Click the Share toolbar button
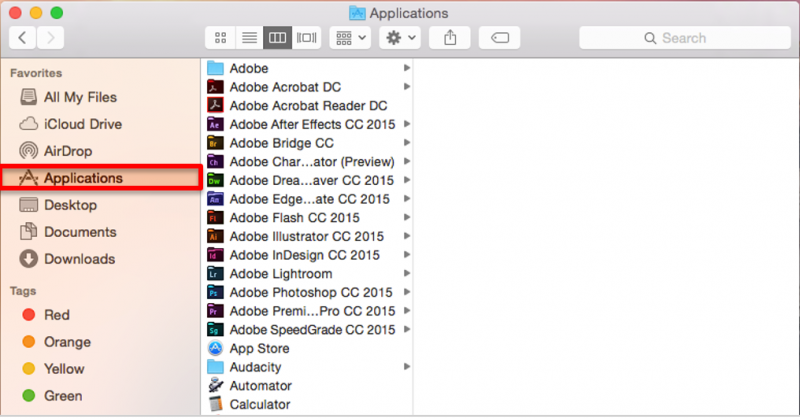Screen dimensions: 800x418 (449, 38)
